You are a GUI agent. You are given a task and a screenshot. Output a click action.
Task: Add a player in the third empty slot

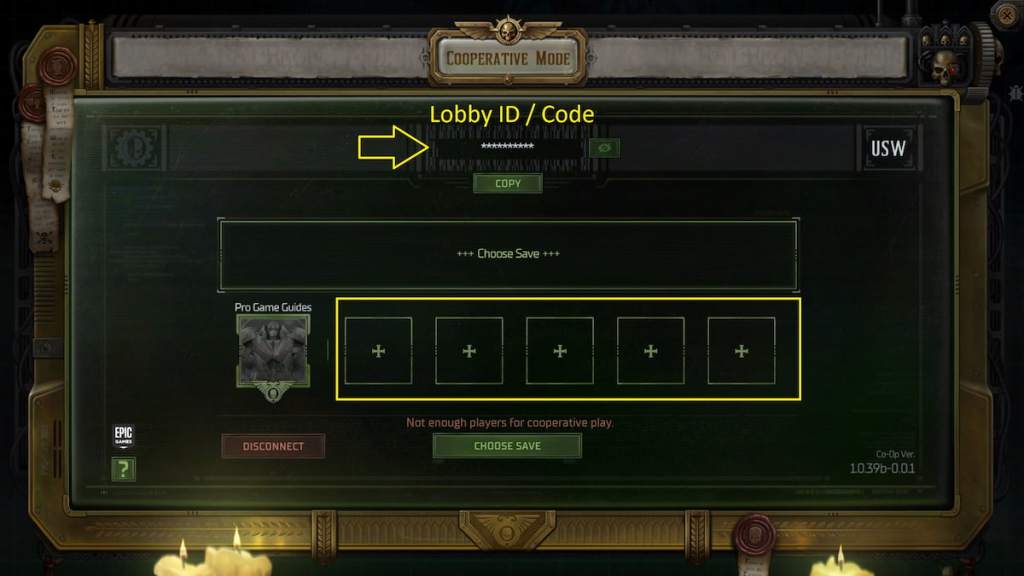[560, 351]
